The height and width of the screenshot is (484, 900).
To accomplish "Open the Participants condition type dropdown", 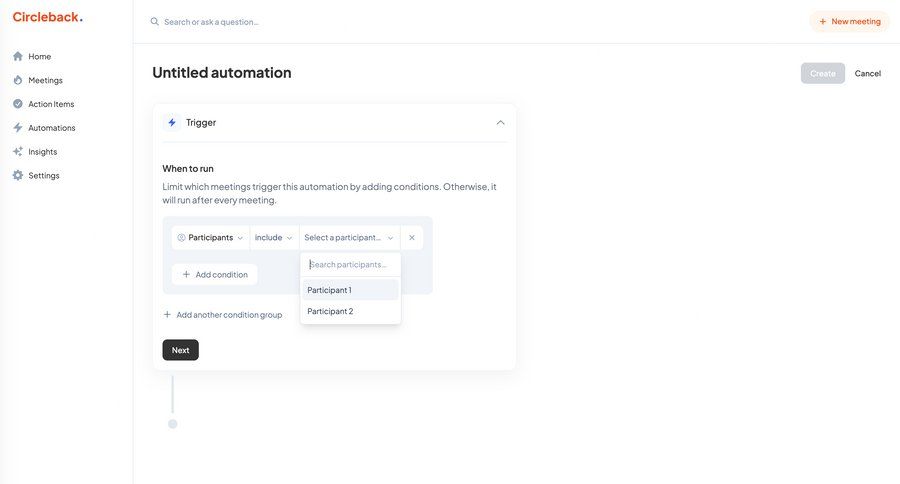I will pos(210,238).
